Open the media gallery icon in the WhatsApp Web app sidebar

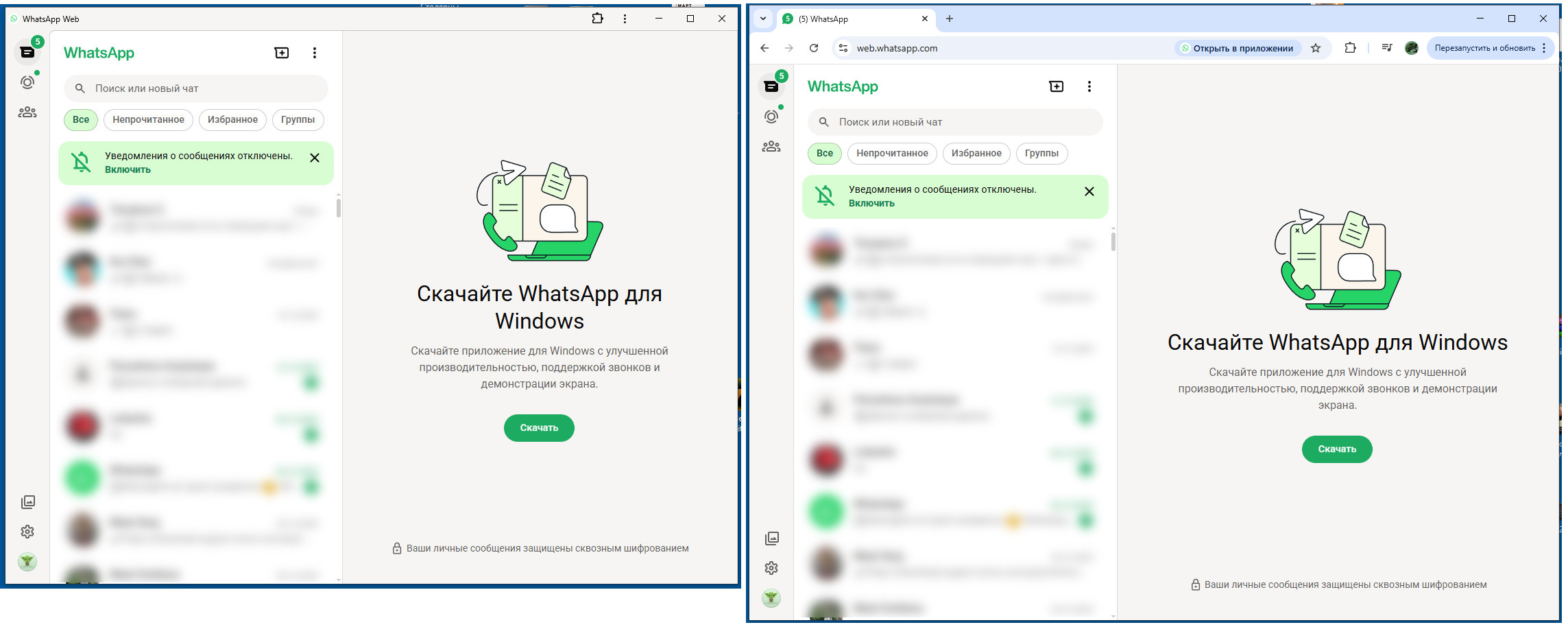pyautogui.click(x=28, y=502)
